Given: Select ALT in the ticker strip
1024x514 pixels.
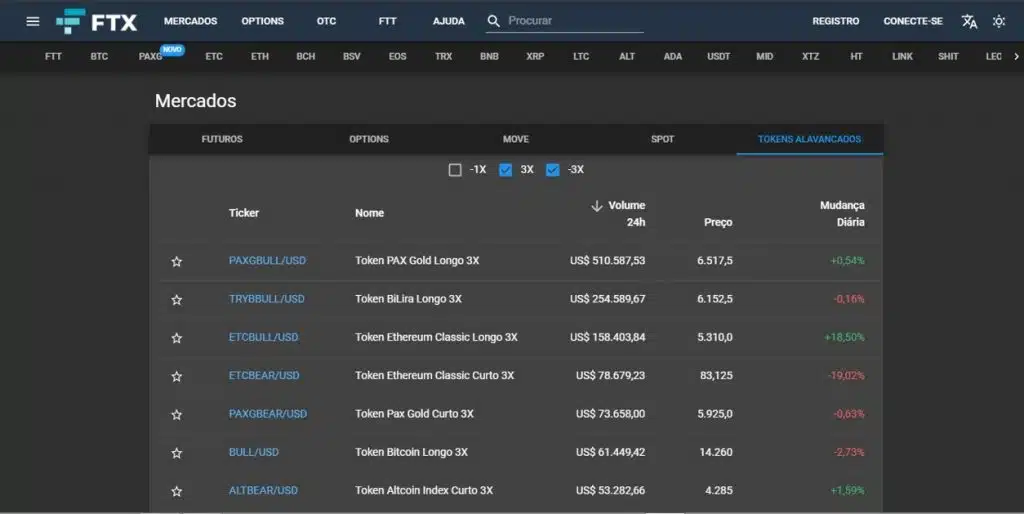Looking at the screenshot, I should pos(627,57).
